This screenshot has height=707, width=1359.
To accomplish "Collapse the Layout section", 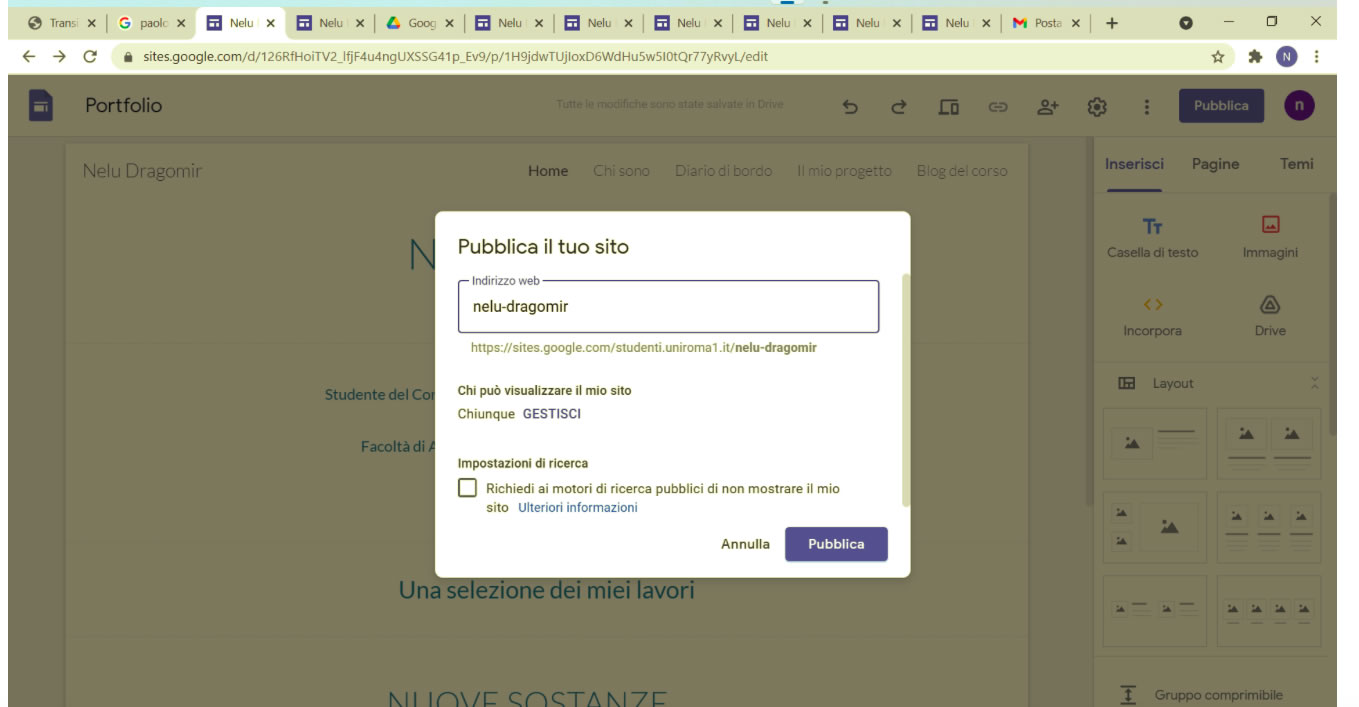I will [x=1314, y=383].
